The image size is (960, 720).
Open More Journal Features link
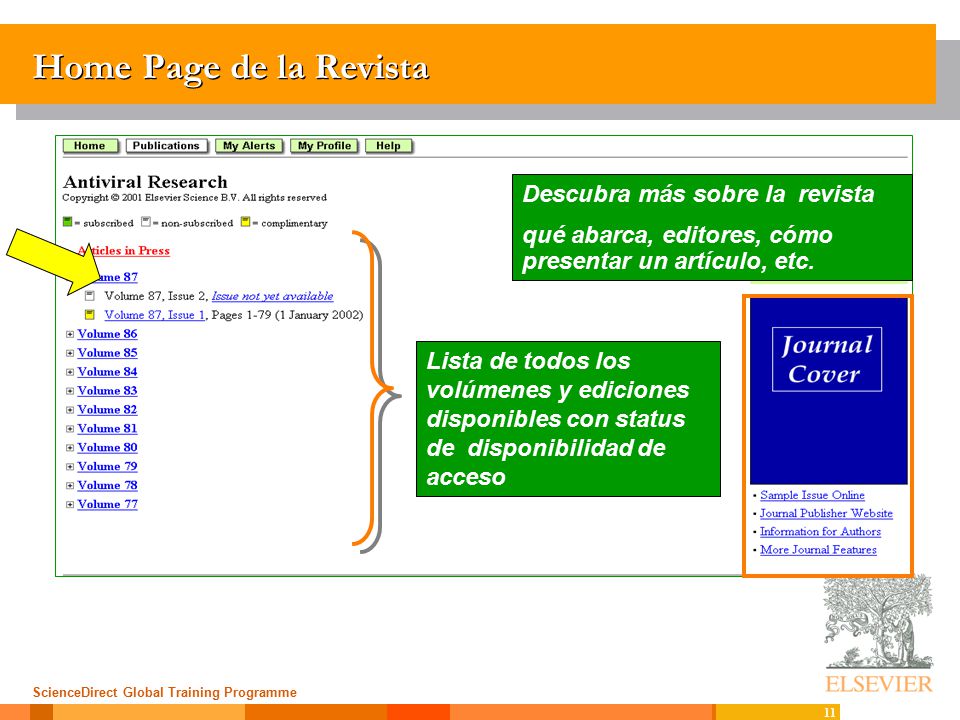(x=819, y=550)
